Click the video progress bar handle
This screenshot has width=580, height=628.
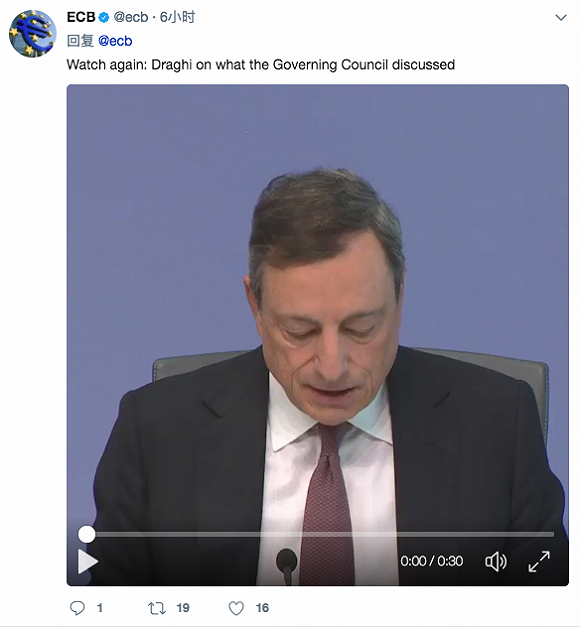(x=87, y=534)
